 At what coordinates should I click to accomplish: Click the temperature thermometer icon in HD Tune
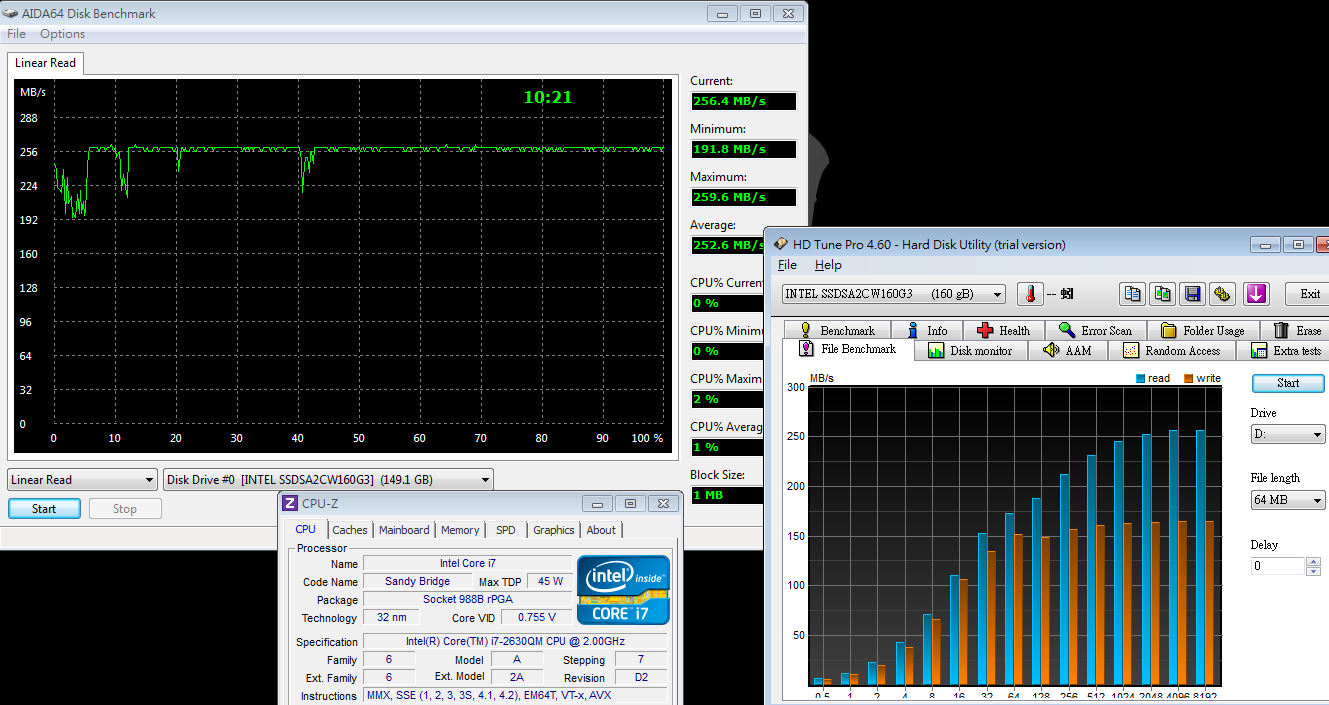[x=1030, y=294]
